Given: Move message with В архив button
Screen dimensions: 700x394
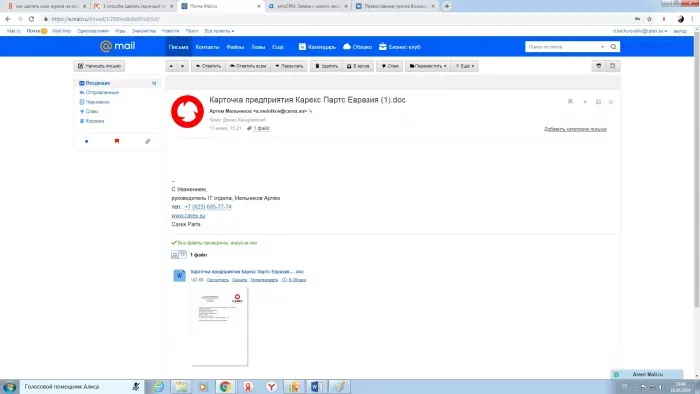Looking at the screenshot, I should tap(358, 66).
